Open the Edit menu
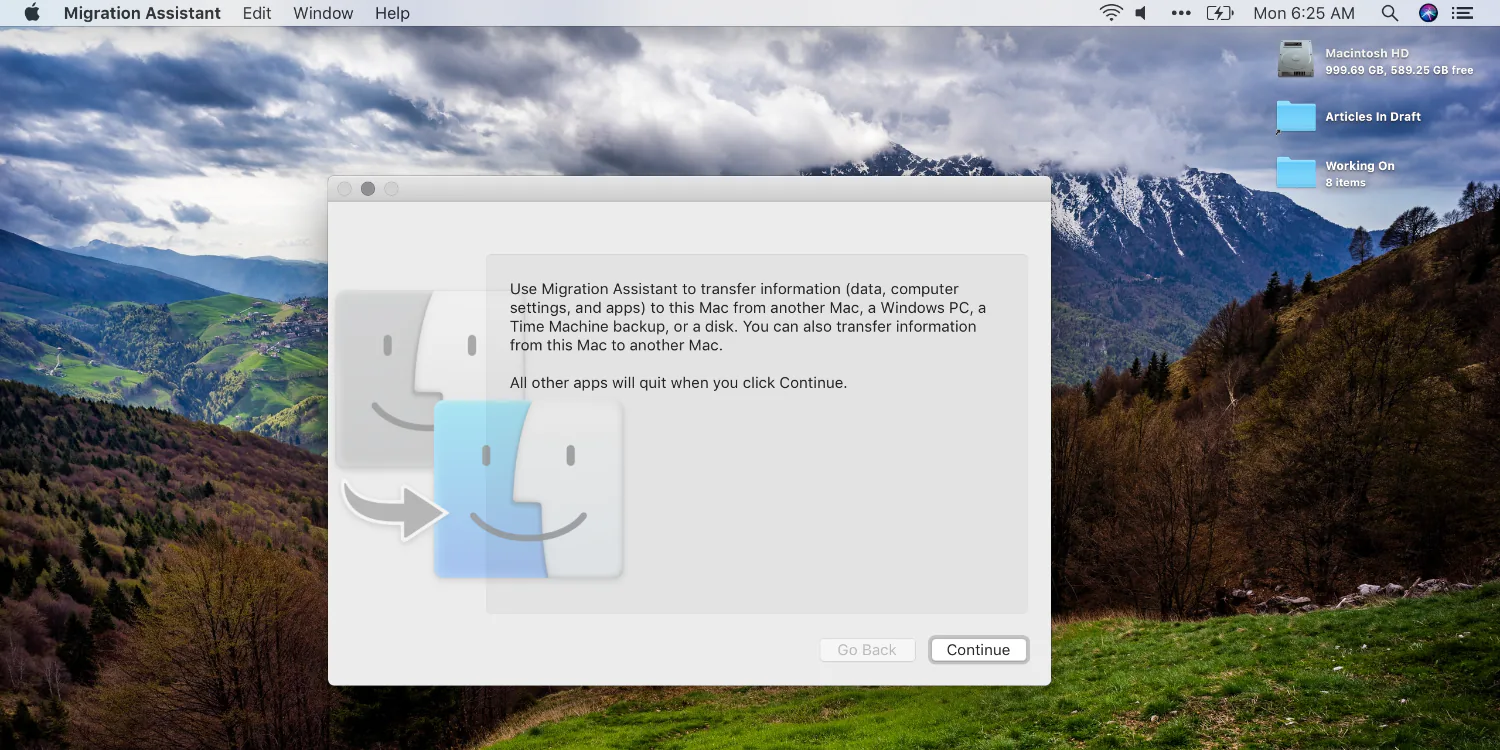Viewport: 1500px width, 750px height. click(257, 13)
